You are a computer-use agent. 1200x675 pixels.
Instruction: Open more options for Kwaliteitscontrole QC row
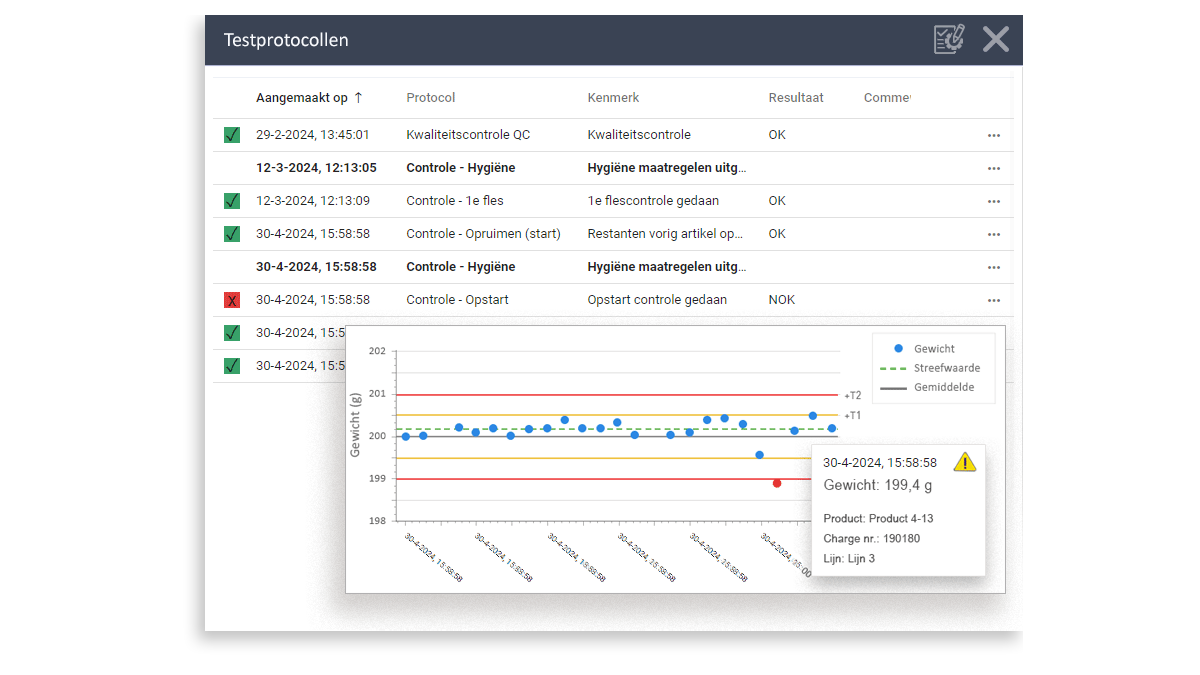tap(993, 135)
